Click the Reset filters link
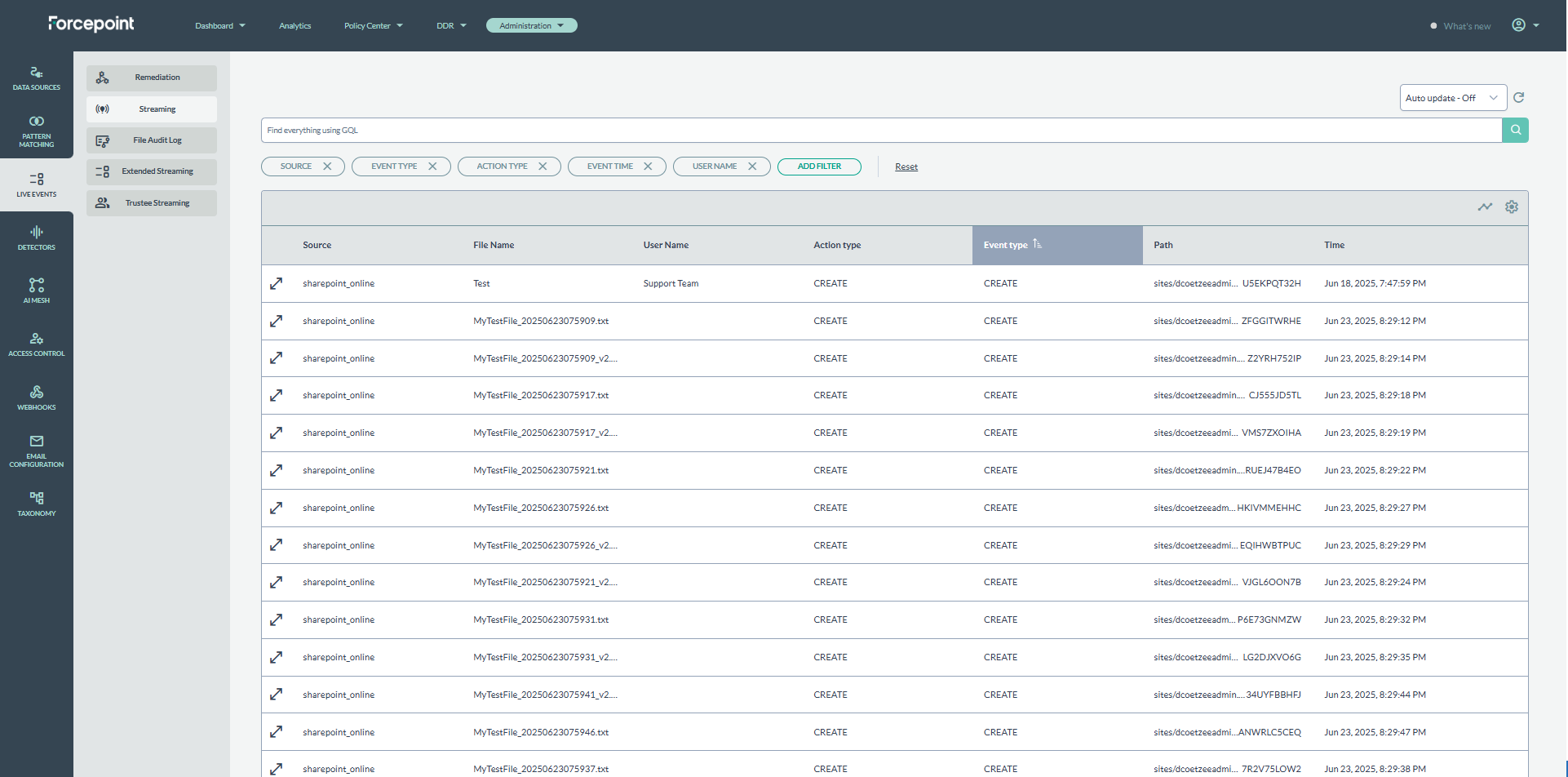This screenshot has height=777, width=1568. coord(906,167)
